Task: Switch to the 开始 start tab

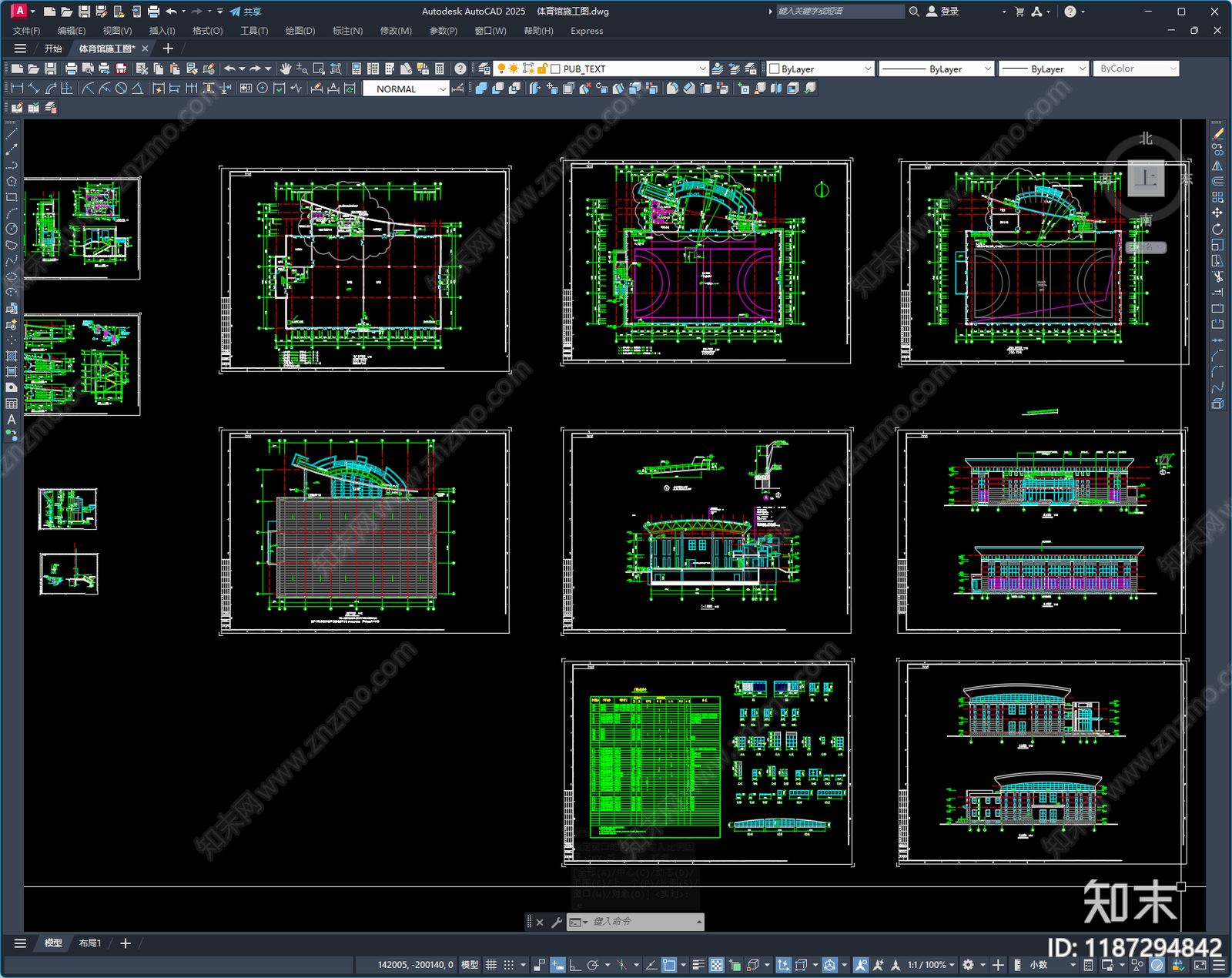Action: (53, 49)
